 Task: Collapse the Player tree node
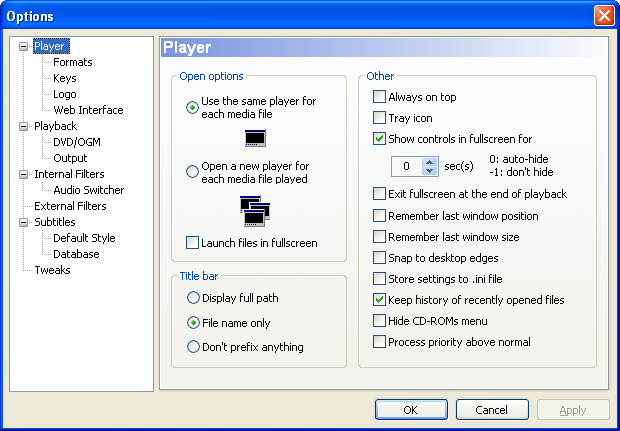[x=24, y=46]
